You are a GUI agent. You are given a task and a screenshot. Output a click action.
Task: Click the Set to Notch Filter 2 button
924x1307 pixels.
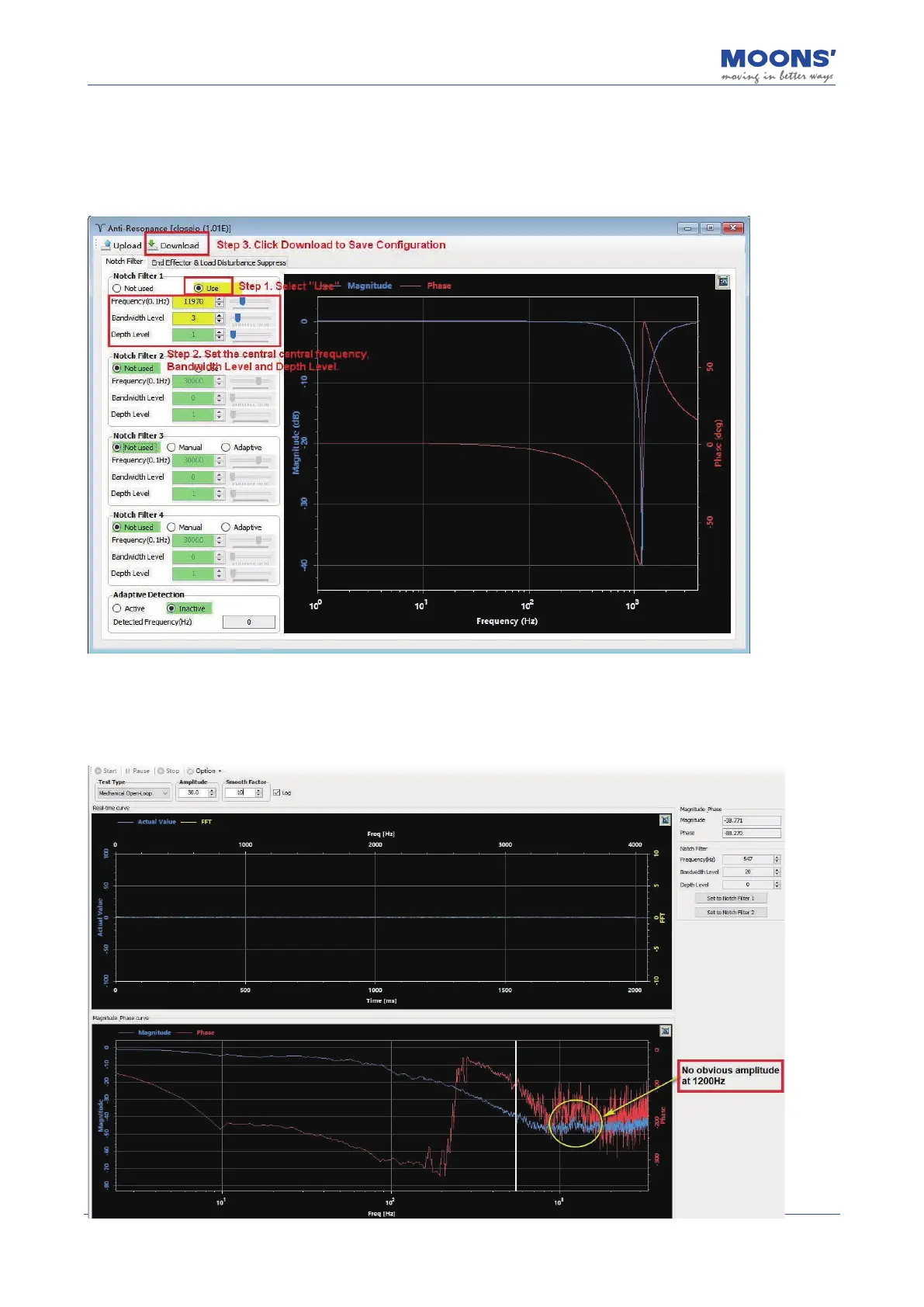click(730, 913)
